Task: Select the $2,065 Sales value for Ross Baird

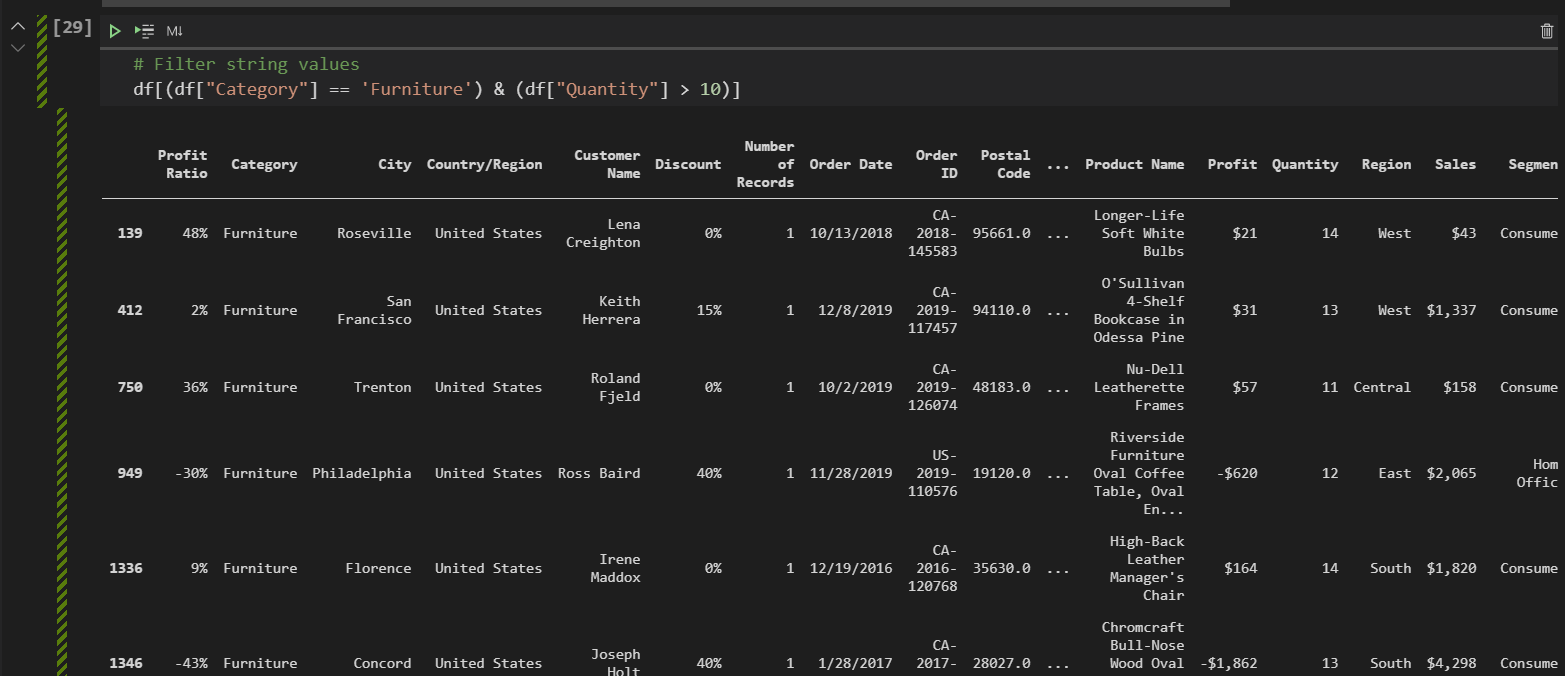Action: point(1451,473)
